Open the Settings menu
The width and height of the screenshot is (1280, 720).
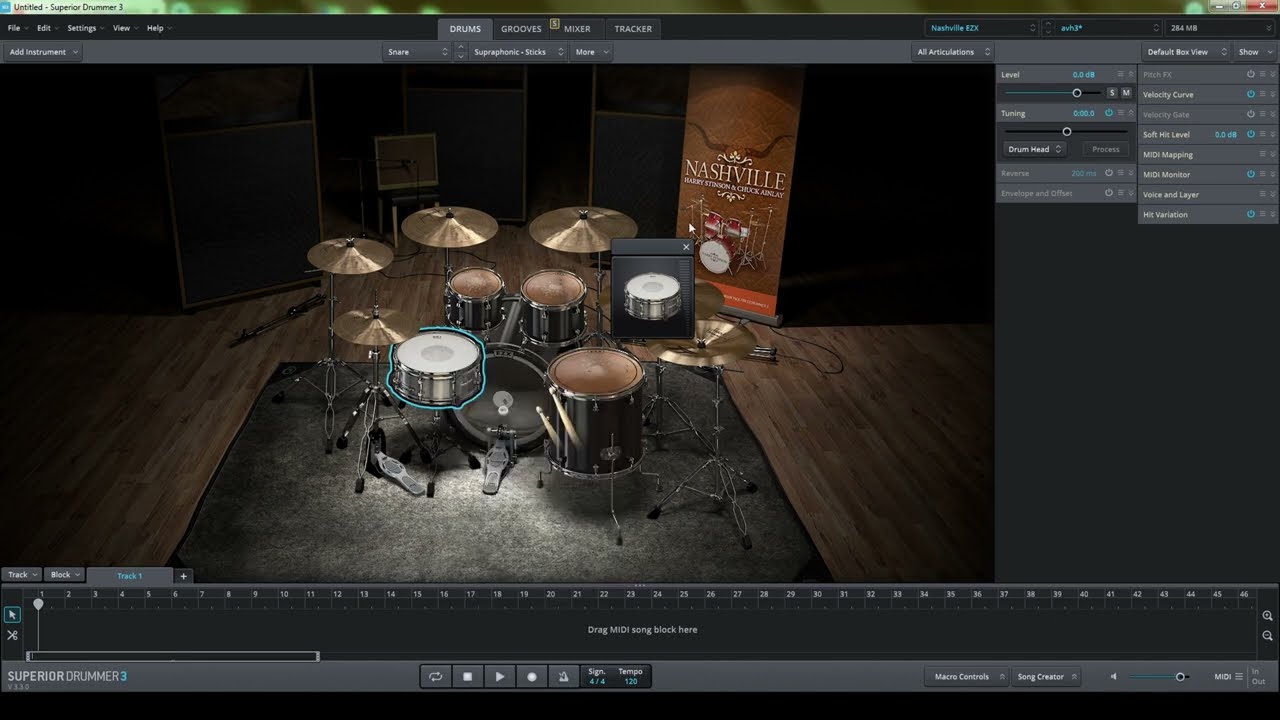(x=85, y=28)
